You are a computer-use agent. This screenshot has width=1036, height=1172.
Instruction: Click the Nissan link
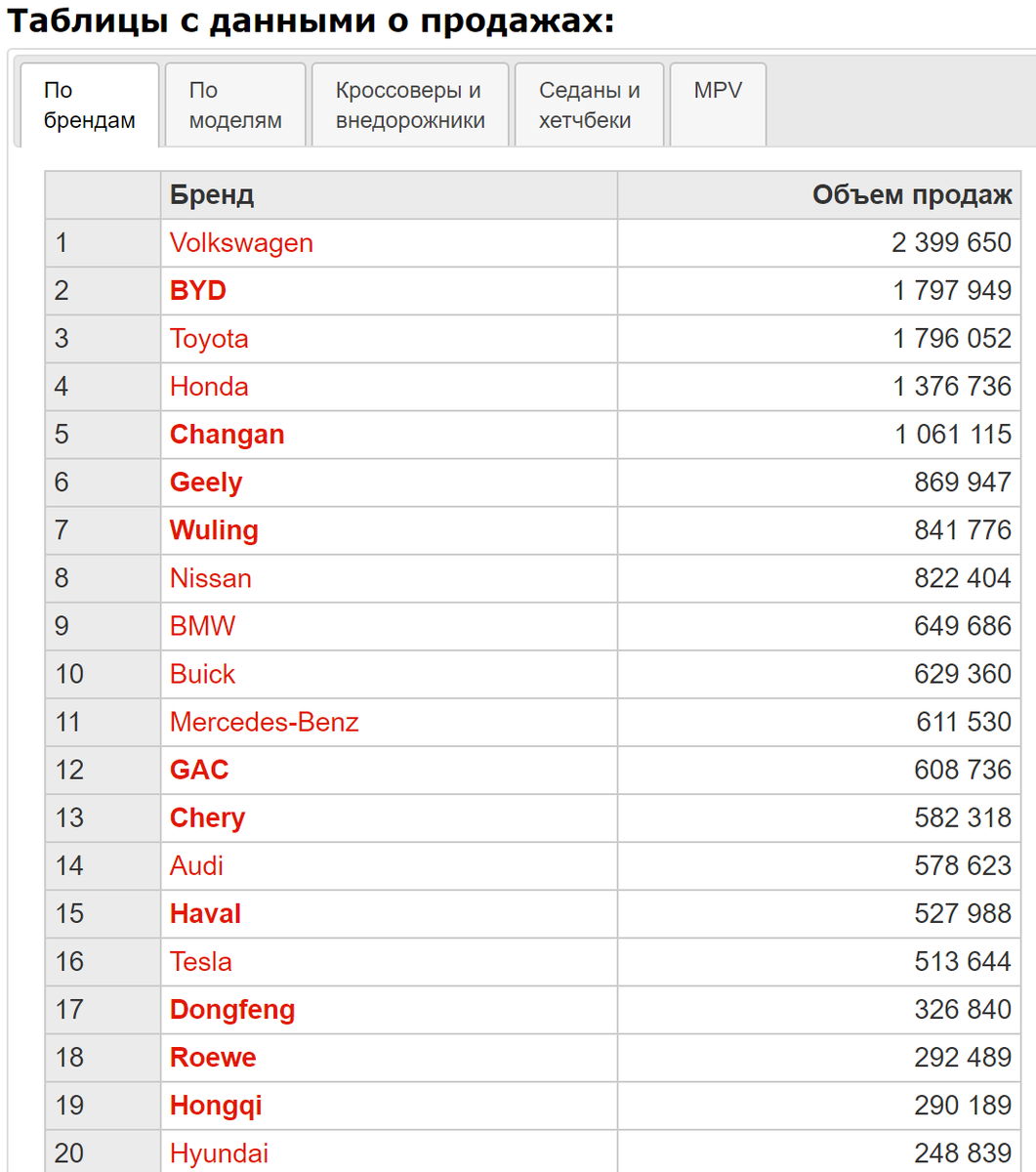click(211, 578)
